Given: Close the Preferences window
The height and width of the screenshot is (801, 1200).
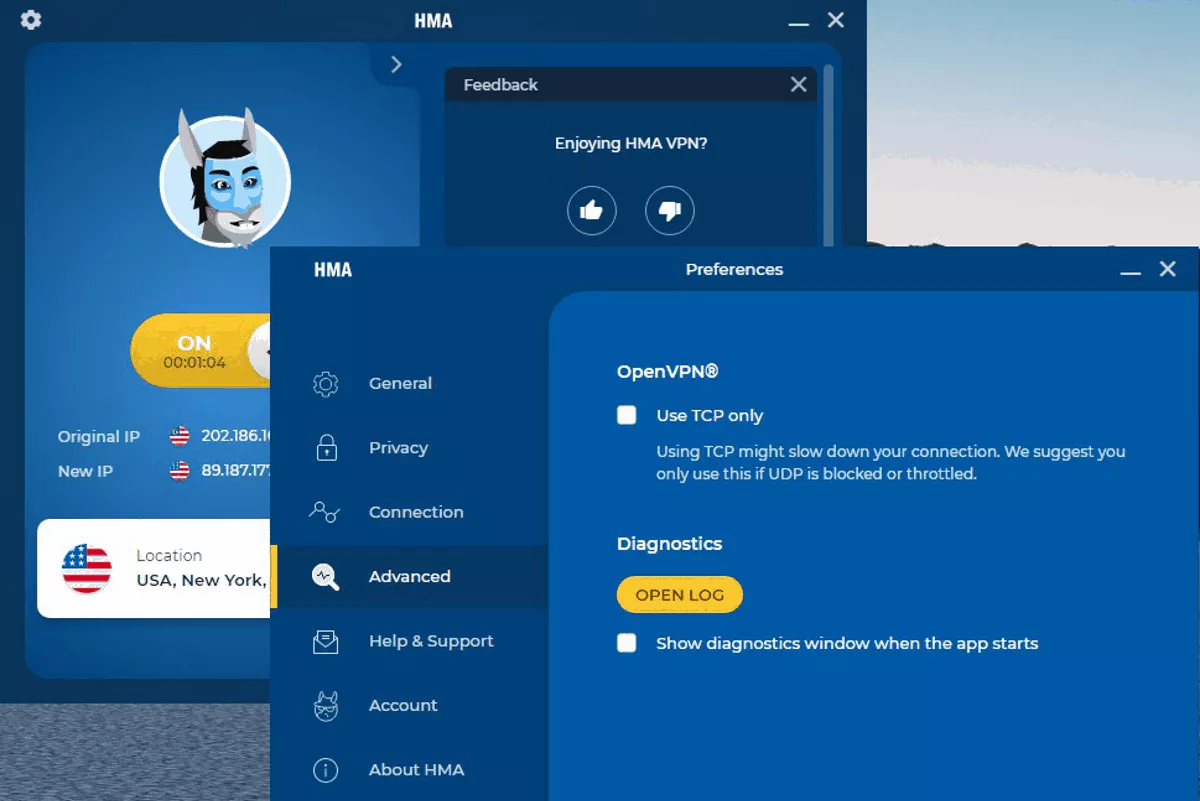Looking at the screenshot, I should coord(1167,269).
